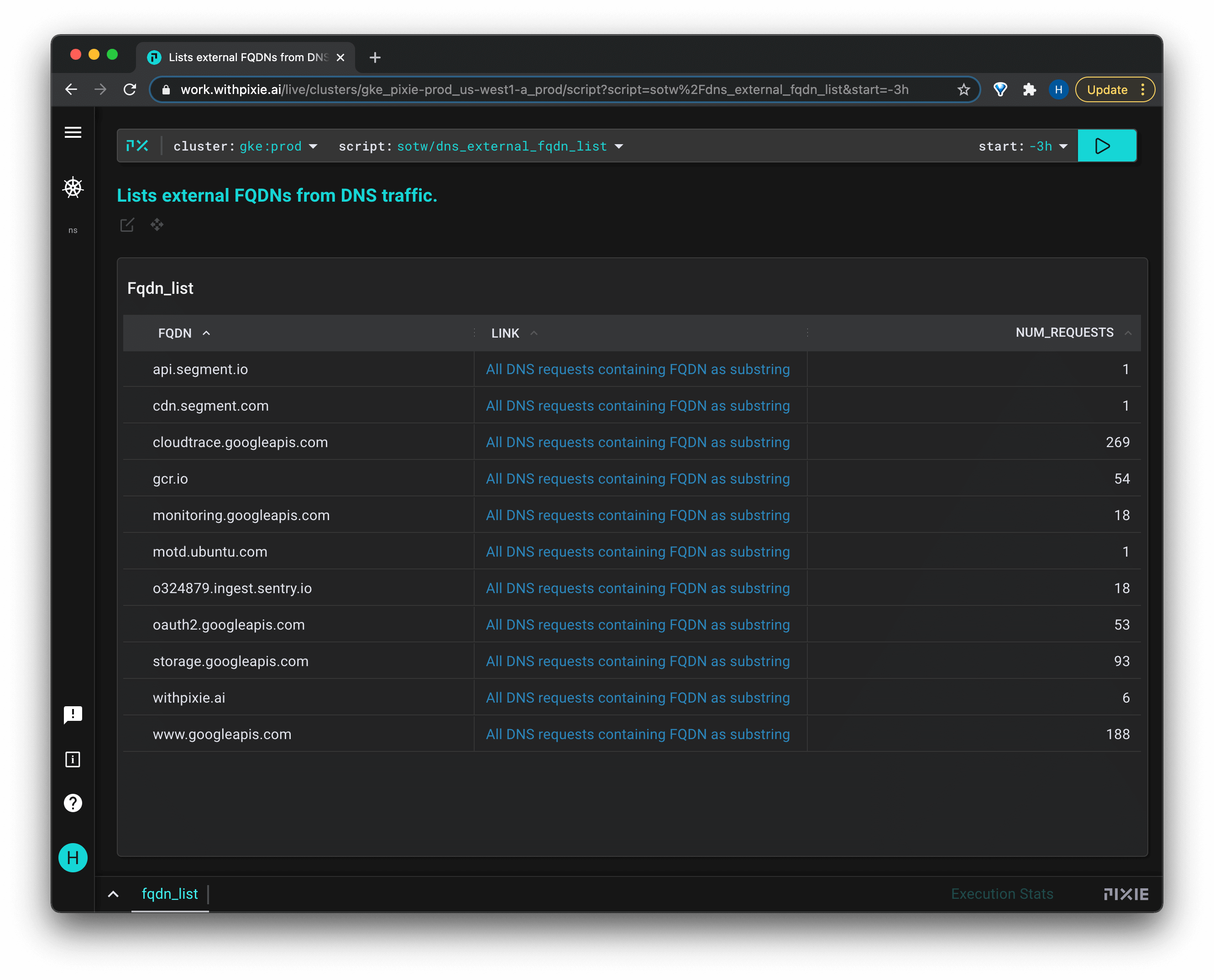Toggle sort on the FQDN column

click(175, 333)
